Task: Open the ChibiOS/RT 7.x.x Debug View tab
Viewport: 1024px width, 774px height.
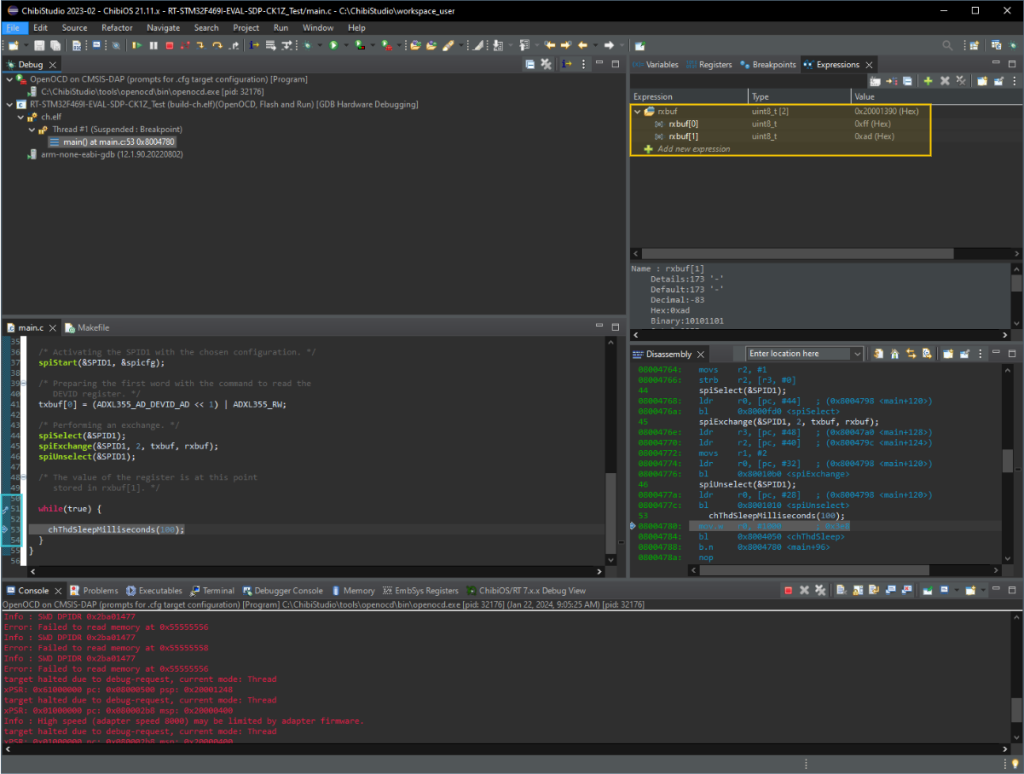Action: [x=526, y=590]
